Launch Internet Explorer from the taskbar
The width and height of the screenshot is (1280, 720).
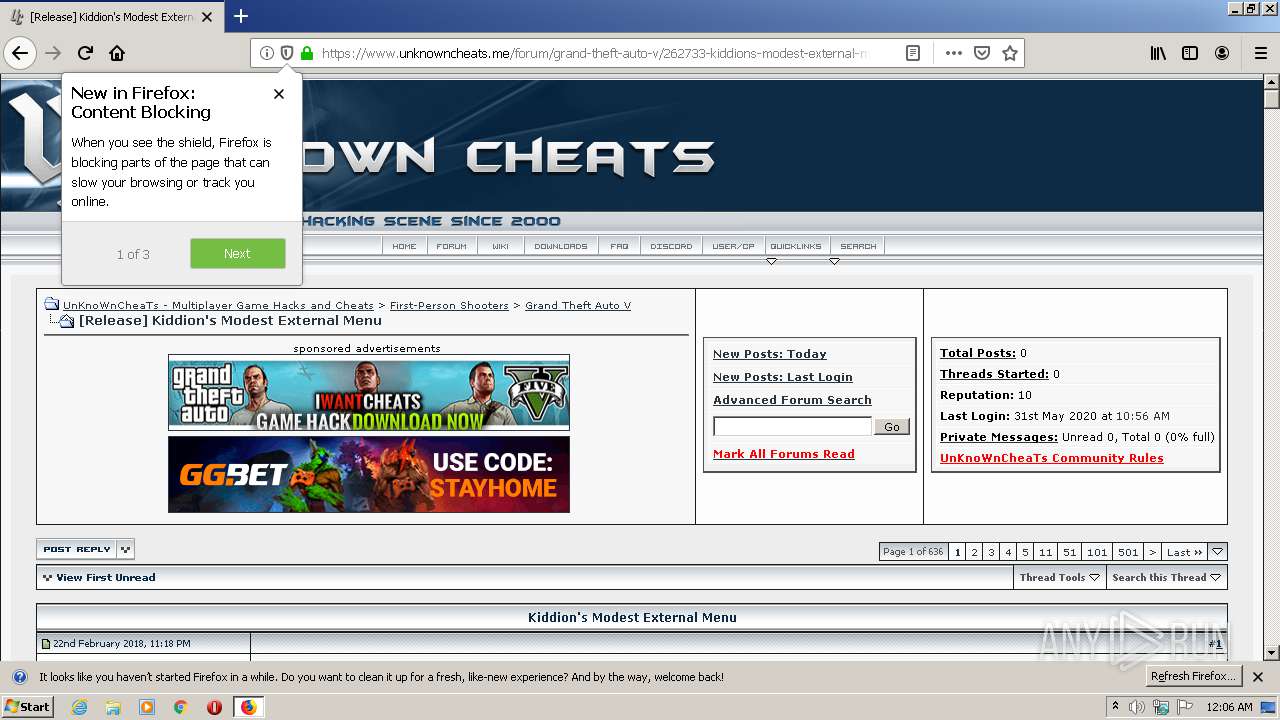(79, 707)
